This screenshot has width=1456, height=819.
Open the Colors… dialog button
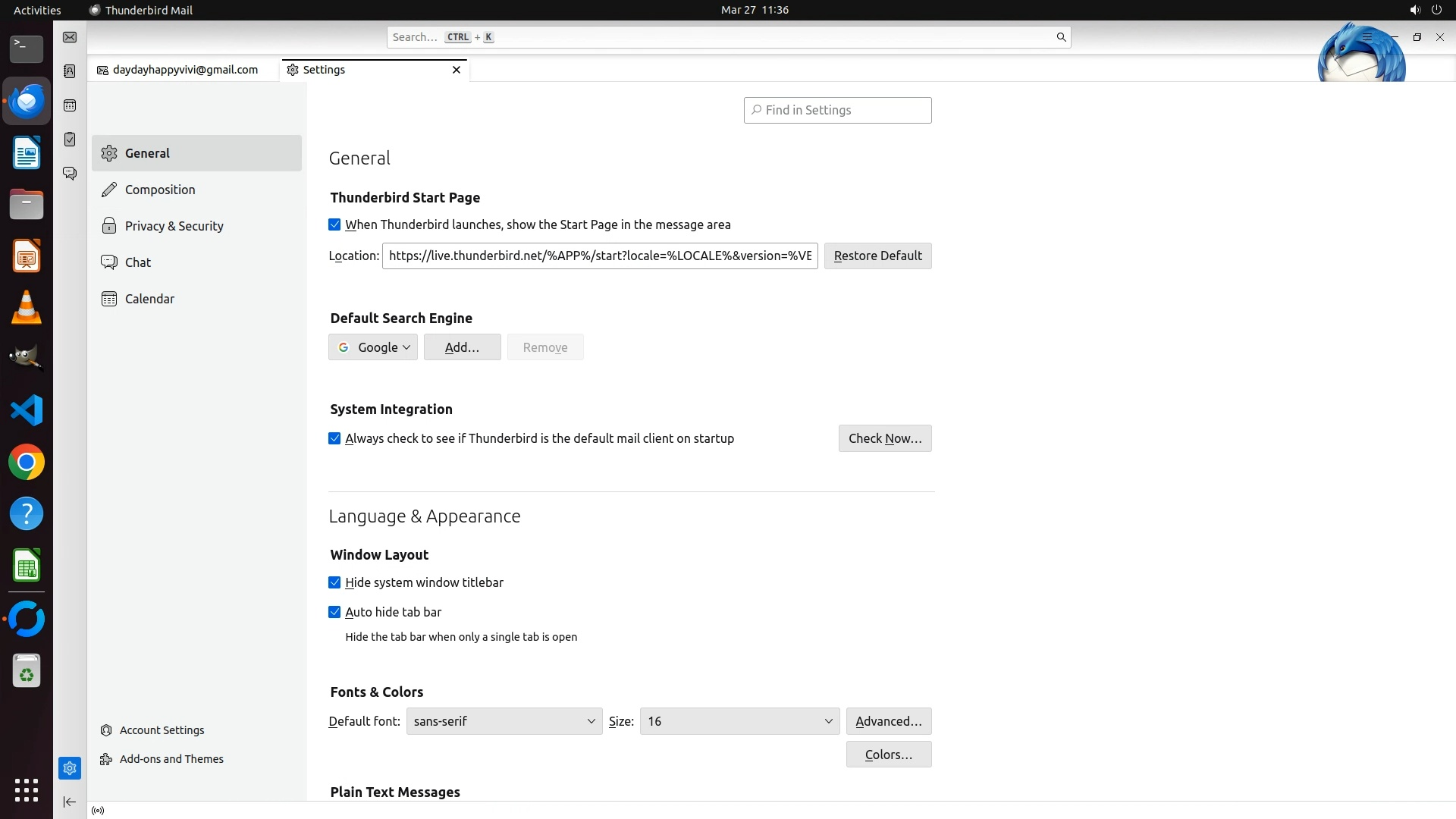point(888,755)
